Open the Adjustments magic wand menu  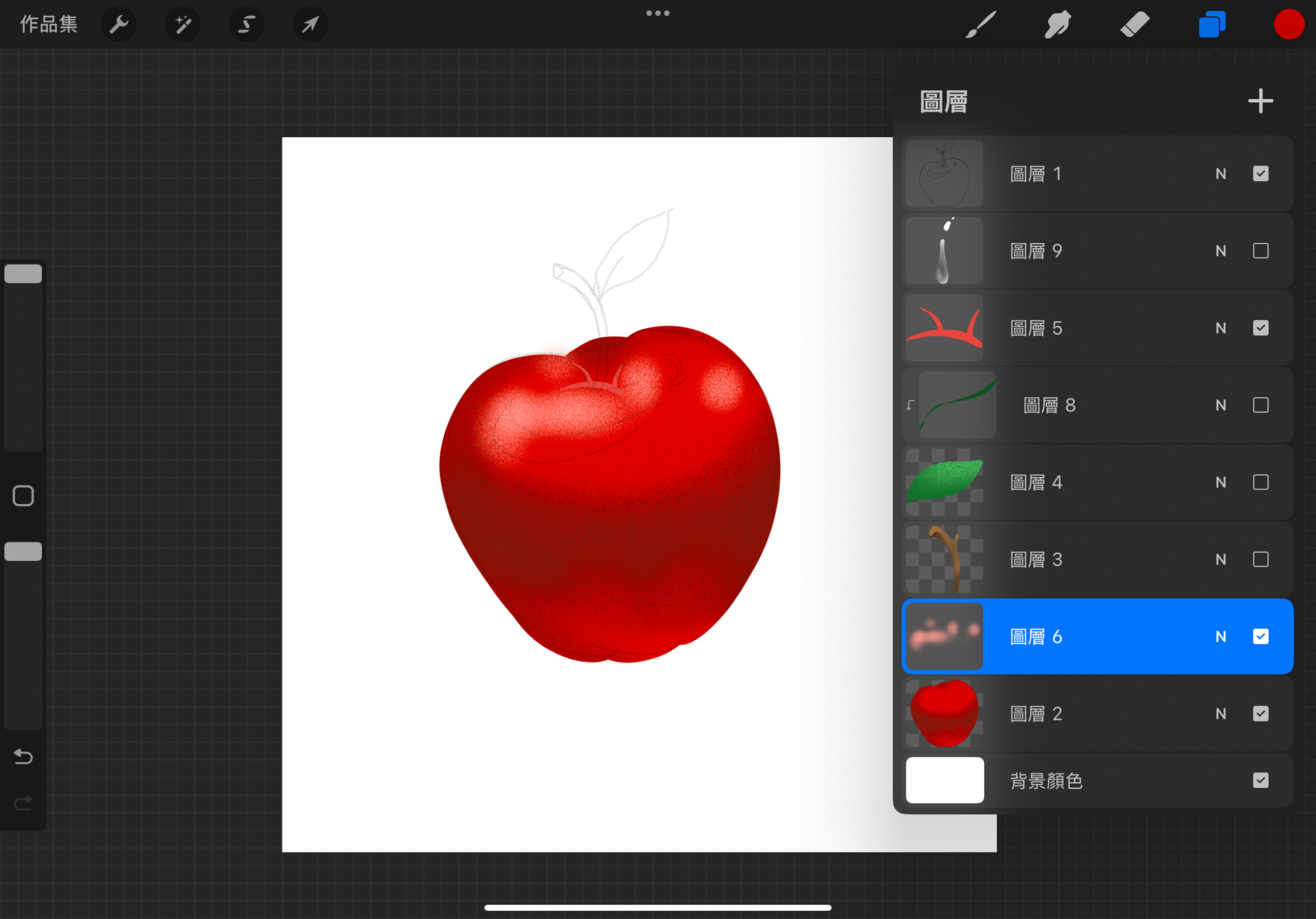[183, 24]
